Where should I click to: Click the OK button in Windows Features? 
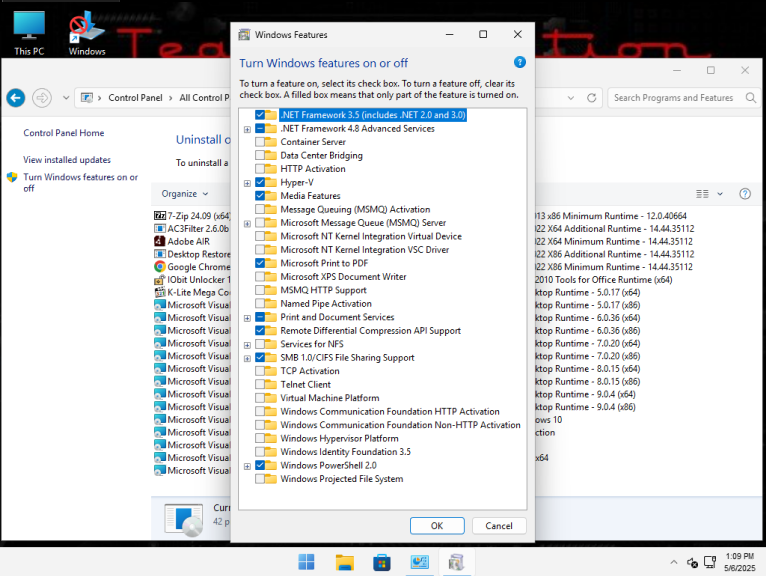[437, 526]
